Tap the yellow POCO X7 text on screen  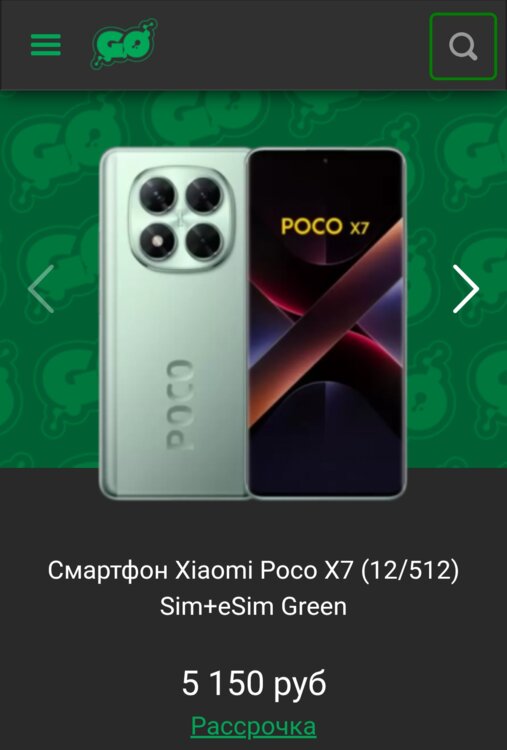(325, 226)
